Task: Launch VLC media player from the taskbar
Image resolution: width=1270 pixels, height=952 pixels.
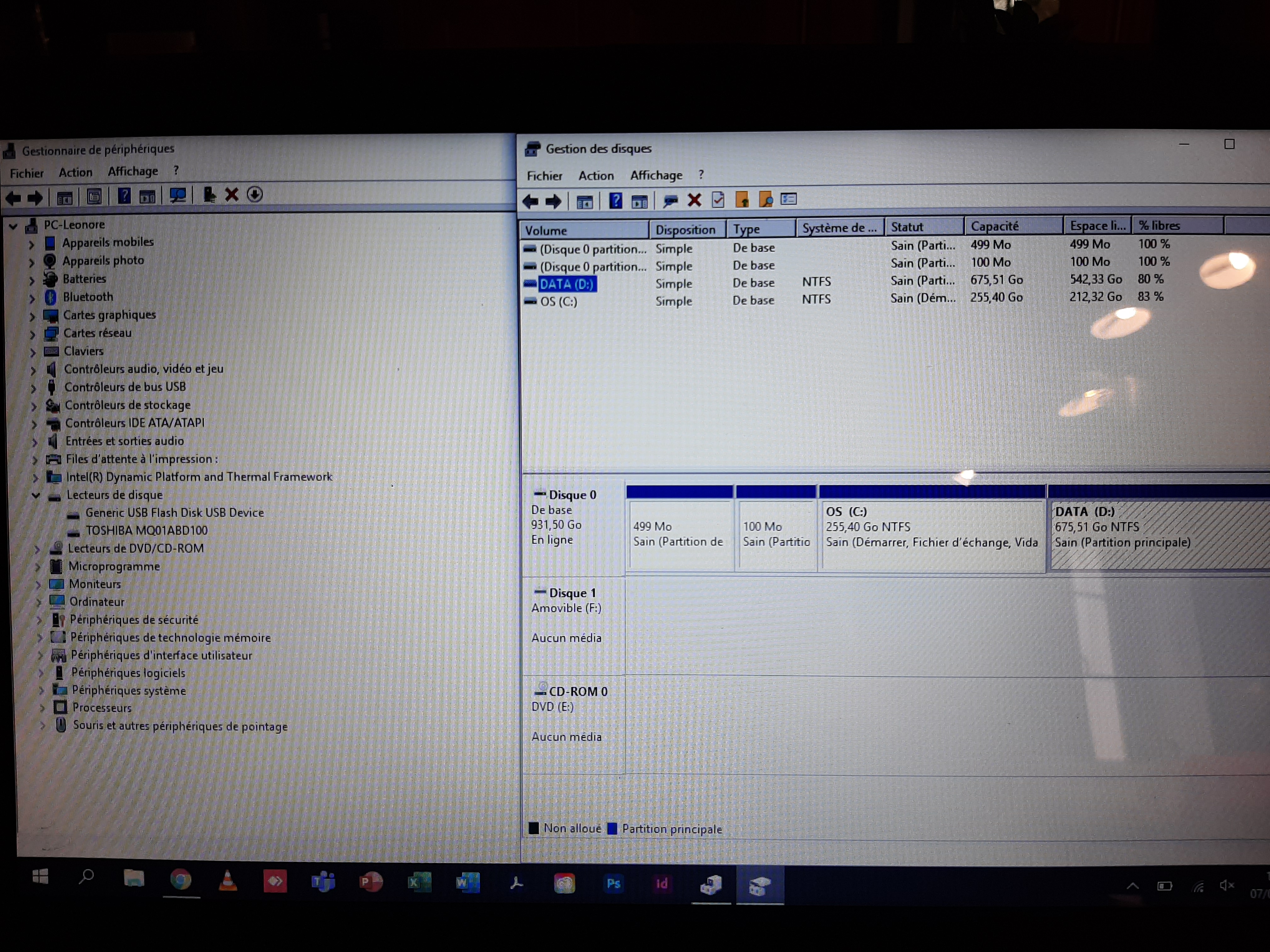Action: click(228, 881)
